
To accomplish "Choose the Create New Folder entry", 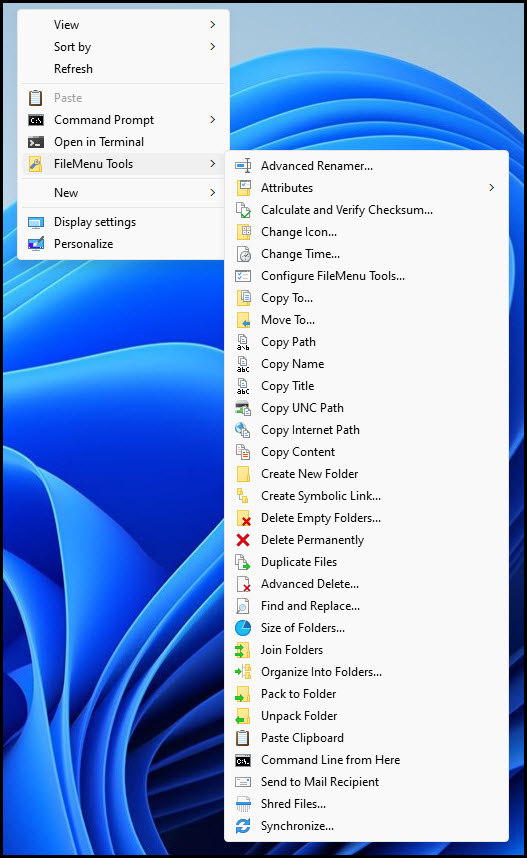I will 366,474.
